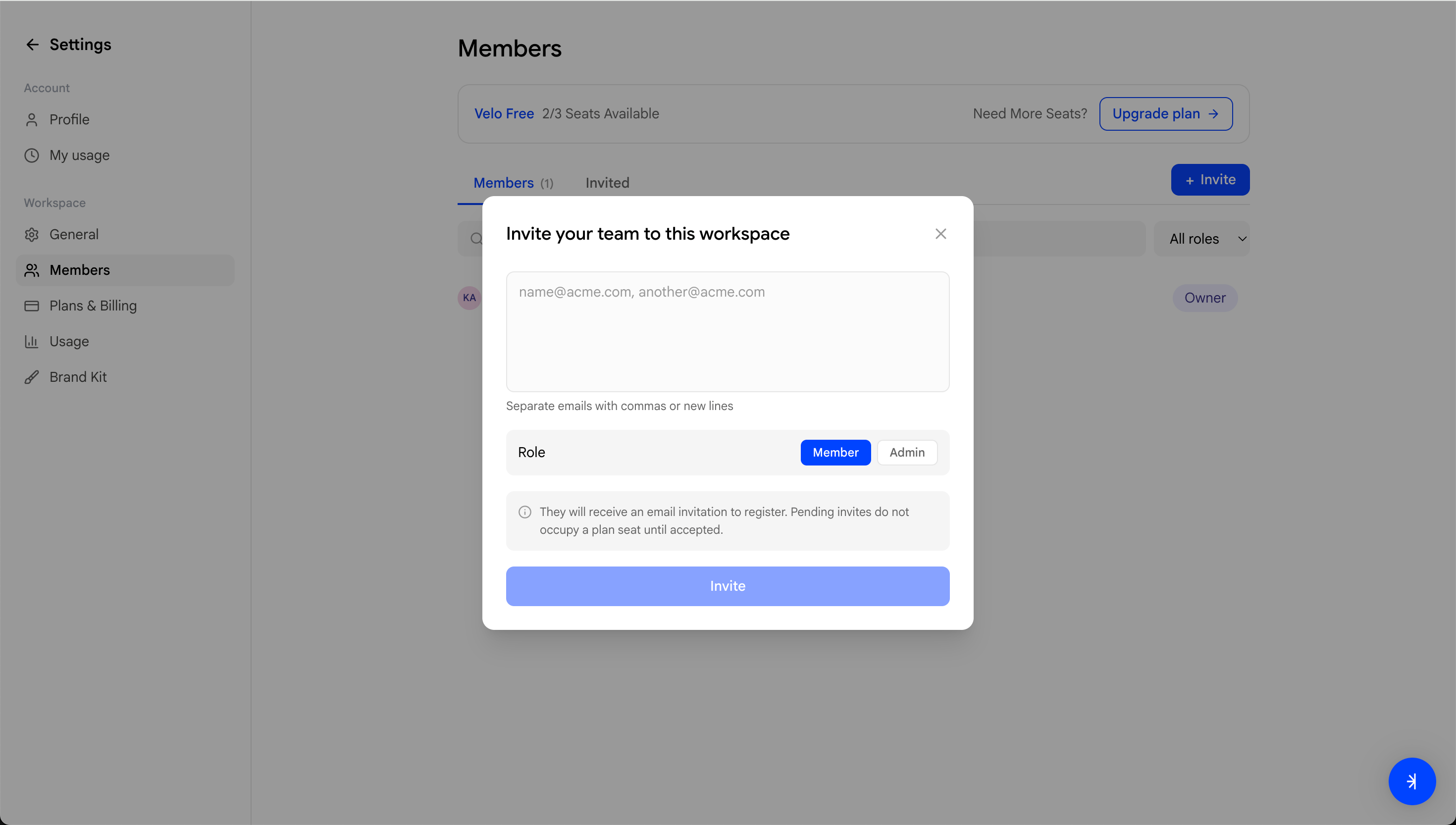This screenshot has width=1456, height=825.
Task: Click the back arrow next to Settings
Action: pyautogui.click(x=32, y=45)
